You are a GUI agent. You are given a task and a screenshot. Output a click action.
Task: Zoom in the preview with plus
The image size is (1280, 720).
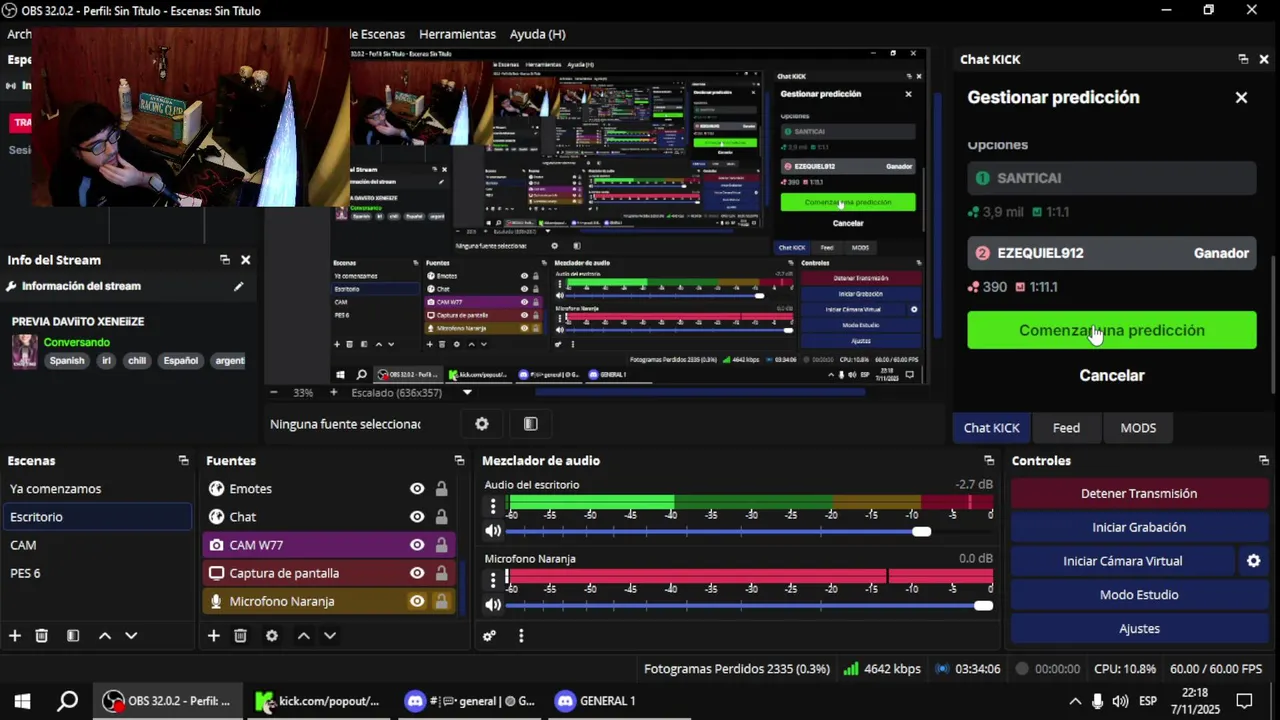[x=333, y=393]
